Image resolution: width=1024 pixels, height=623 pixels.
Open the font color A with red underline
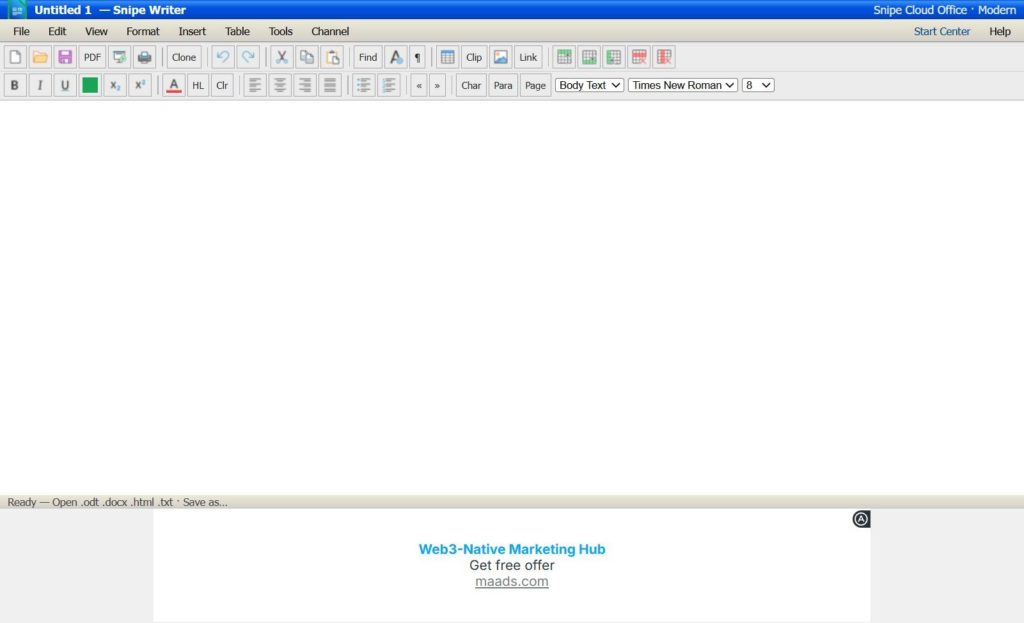(174, 85)
